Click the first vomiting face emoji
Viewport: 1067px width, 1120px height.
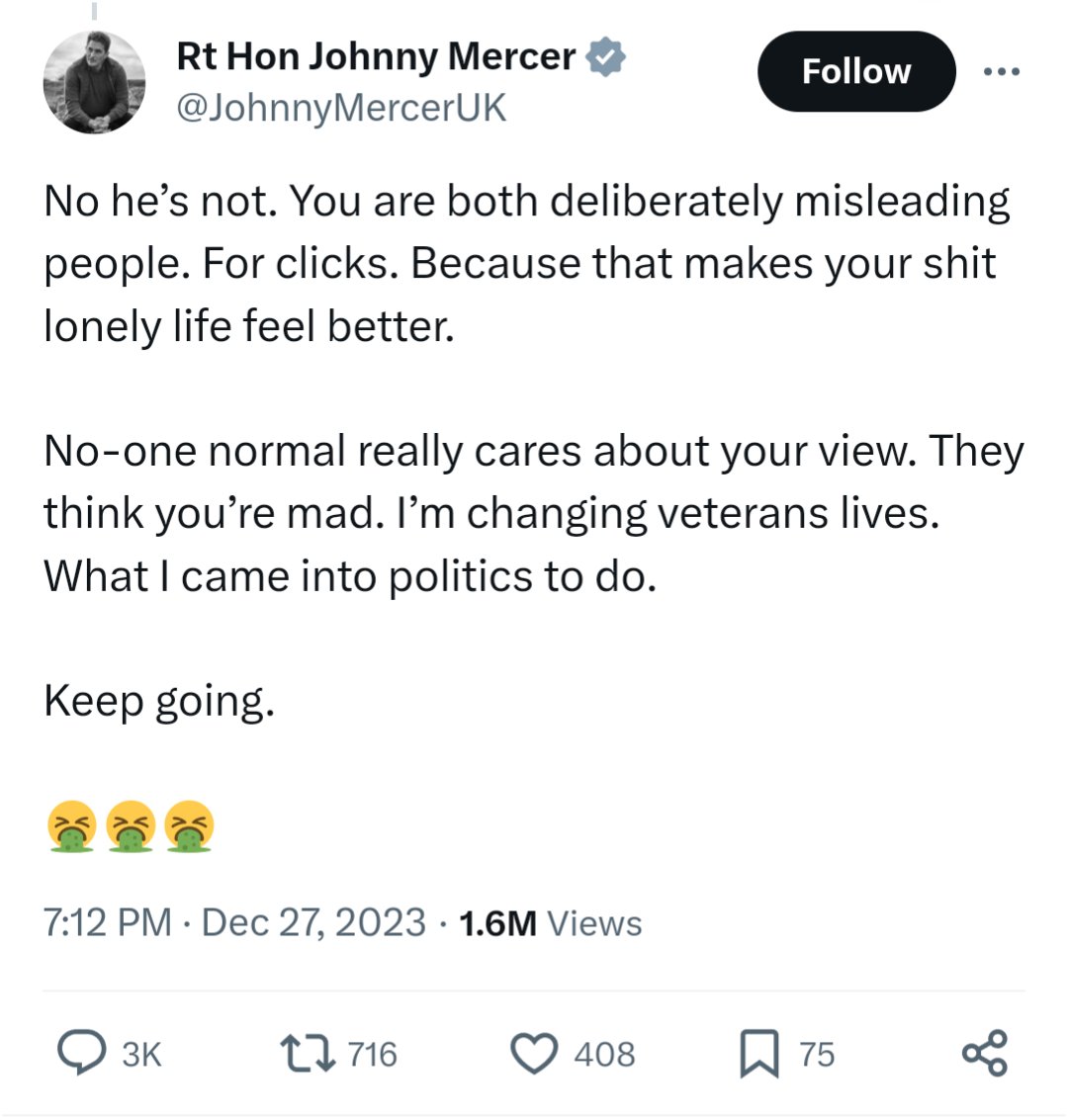coord(71,827)
